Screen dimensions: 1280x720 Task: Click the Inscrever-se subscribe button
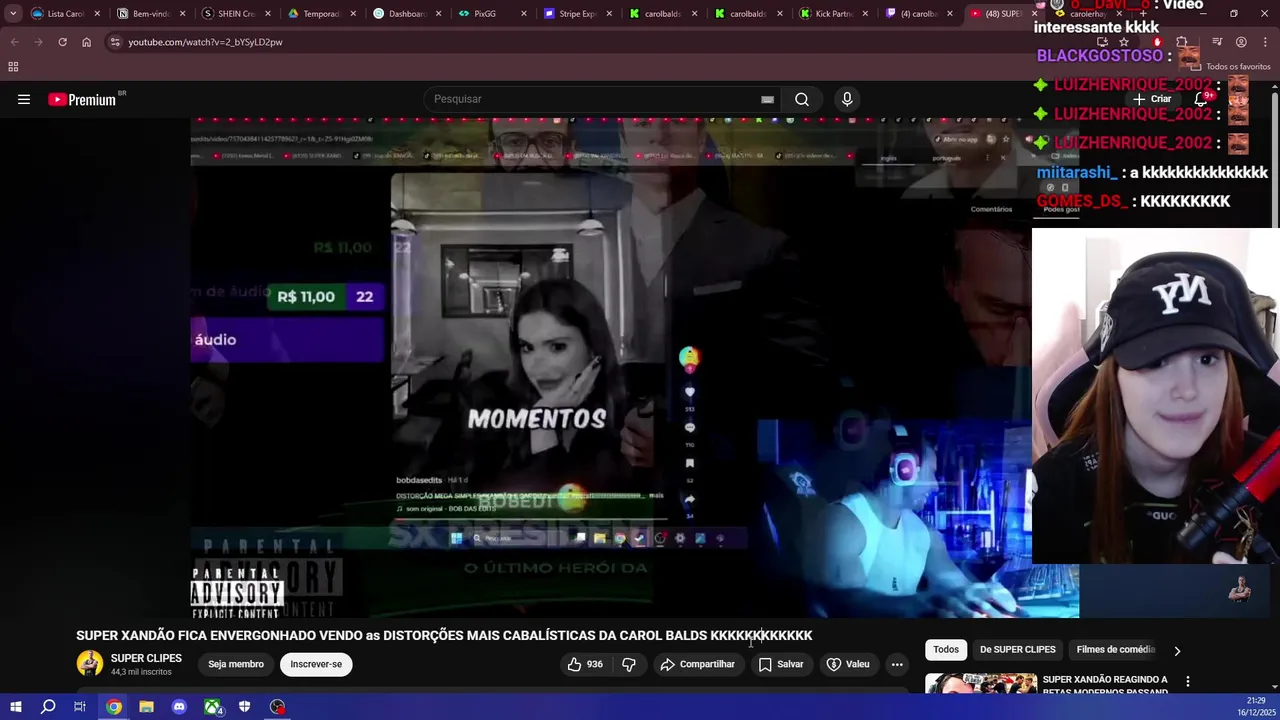(316, 664)
